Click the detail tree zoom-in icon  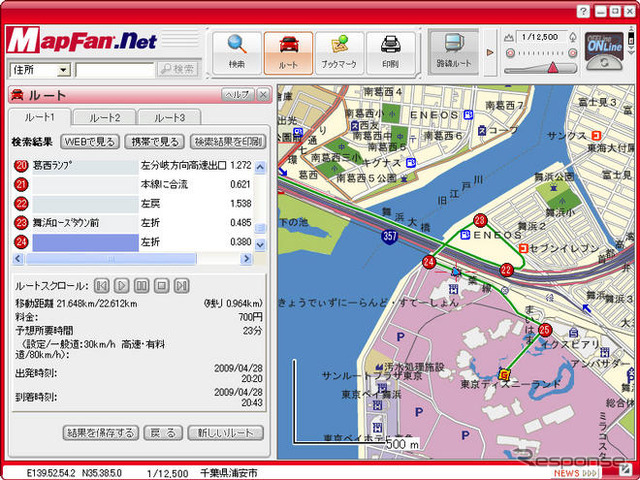pyautogui.click(x=573, y=37)
